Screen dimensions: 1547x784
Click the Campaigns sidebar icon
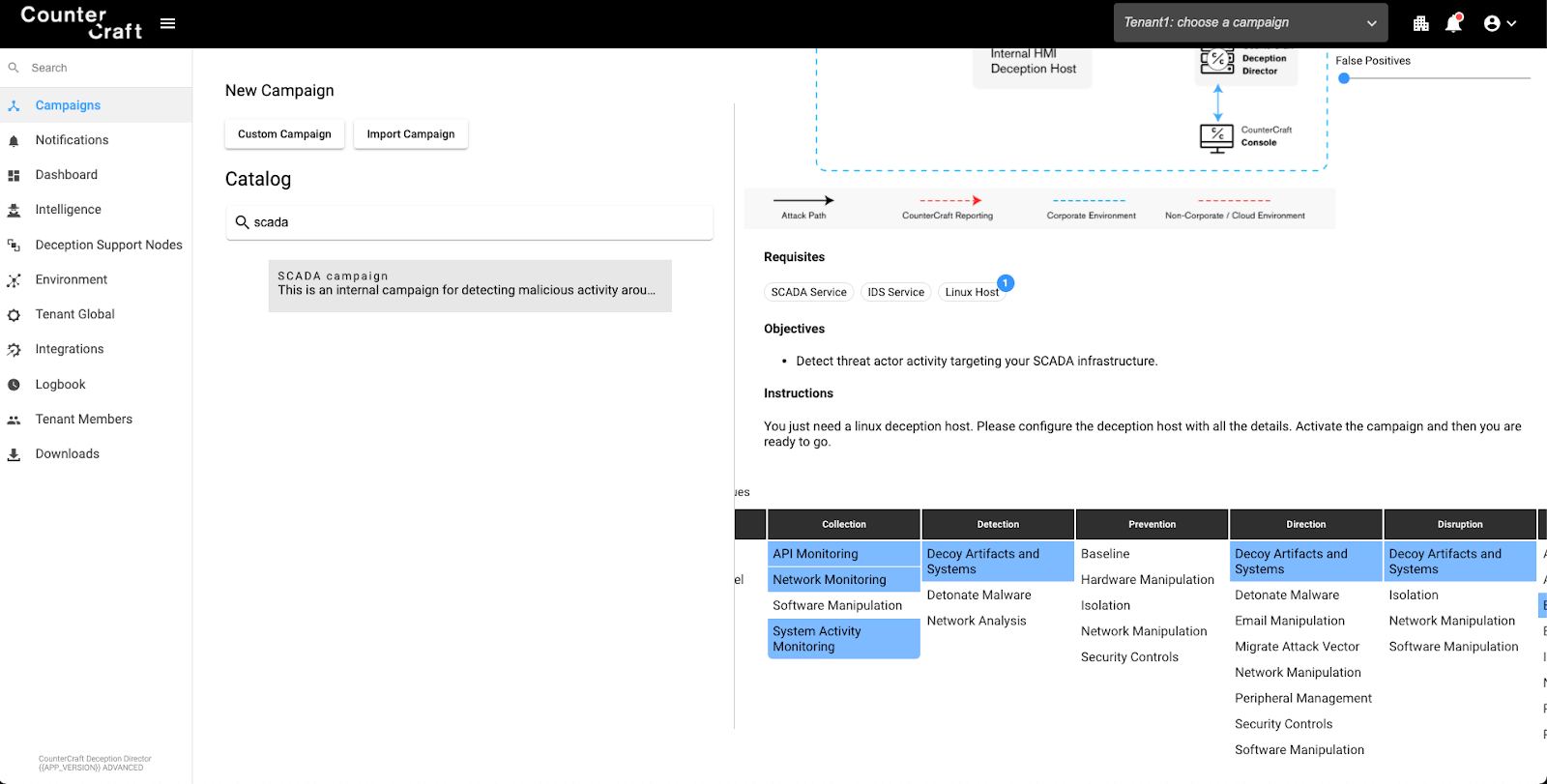(x=14, y=105)
